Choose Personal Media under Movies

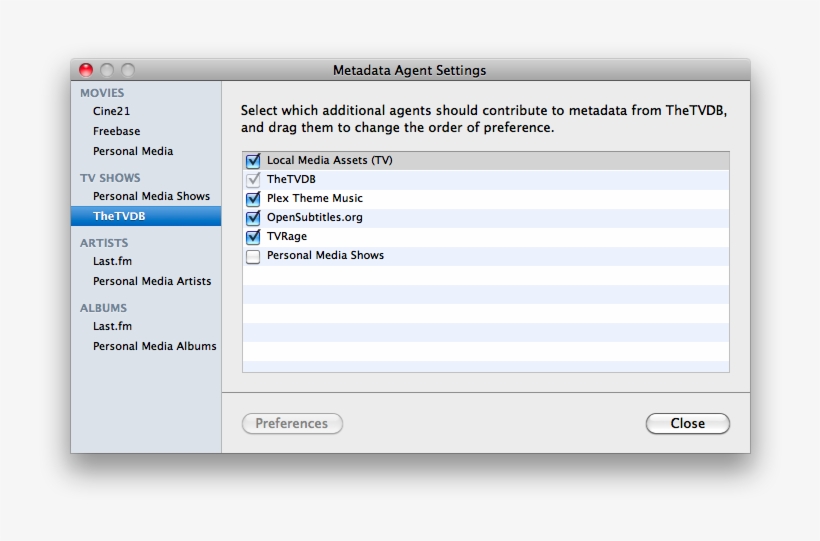coord(133,151)
